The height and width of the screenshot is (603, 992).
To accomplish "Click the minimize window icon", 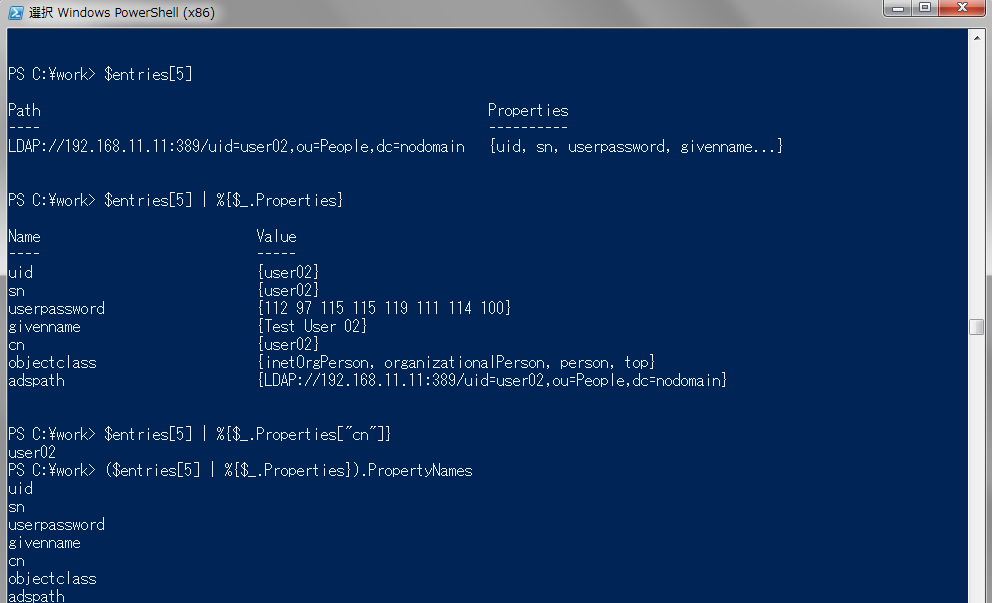I will pyautogui.click(x=898, y=9).
